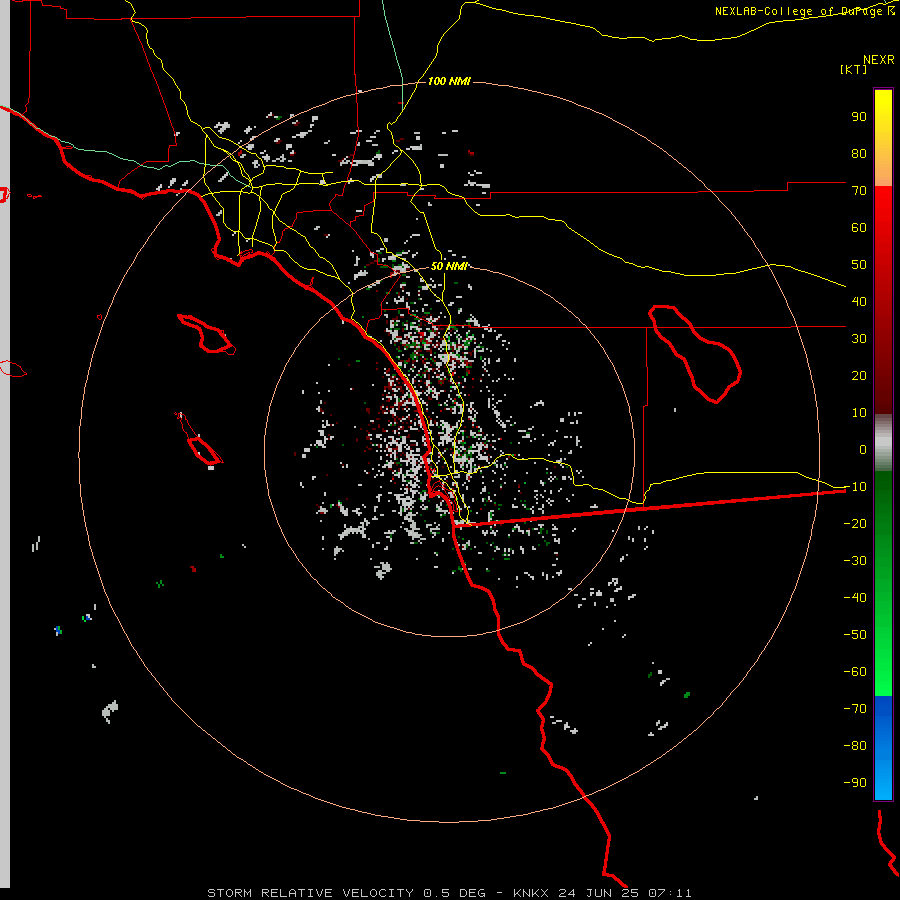The width and height of the screenshot is (900, 900).
Task: Select the -60 value on velocity scale
Action: 855,672
